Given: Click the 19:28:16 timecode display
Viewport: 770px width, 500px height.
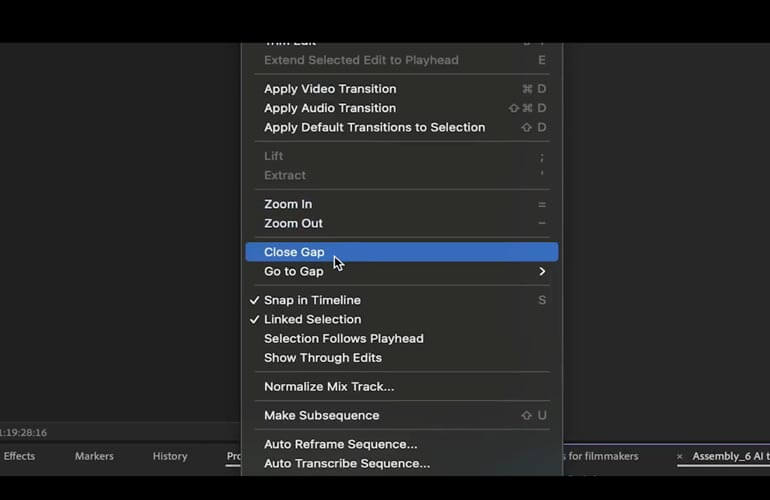Looking at the screenshot, I should (x=24, y=433).
